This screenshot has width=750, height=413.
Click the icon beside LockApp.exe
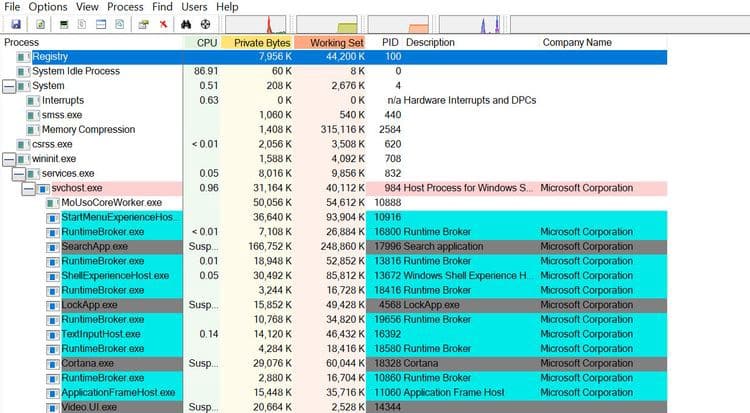(x=52, y=305)
